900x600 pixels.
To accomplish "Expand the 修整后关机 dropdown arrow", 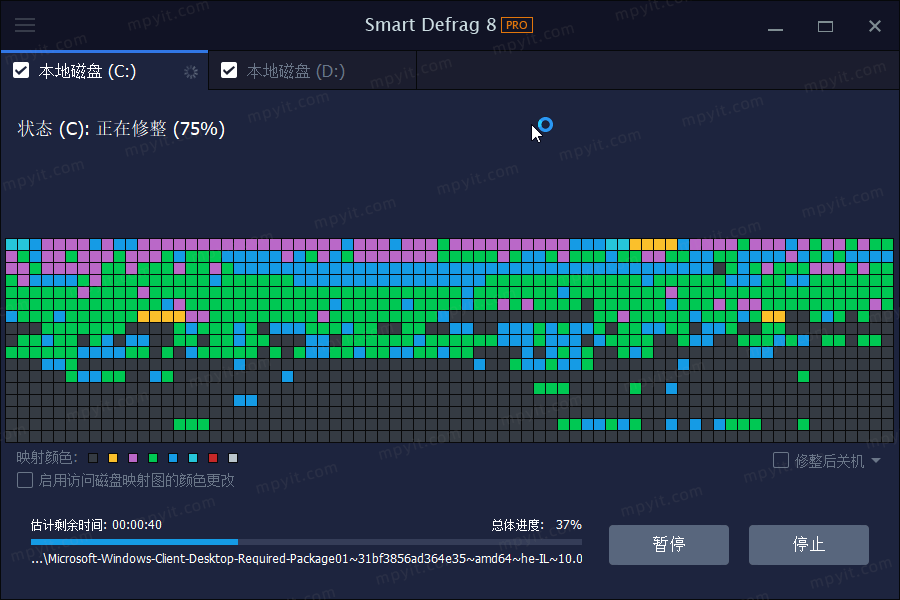I will tap(876, 460).
